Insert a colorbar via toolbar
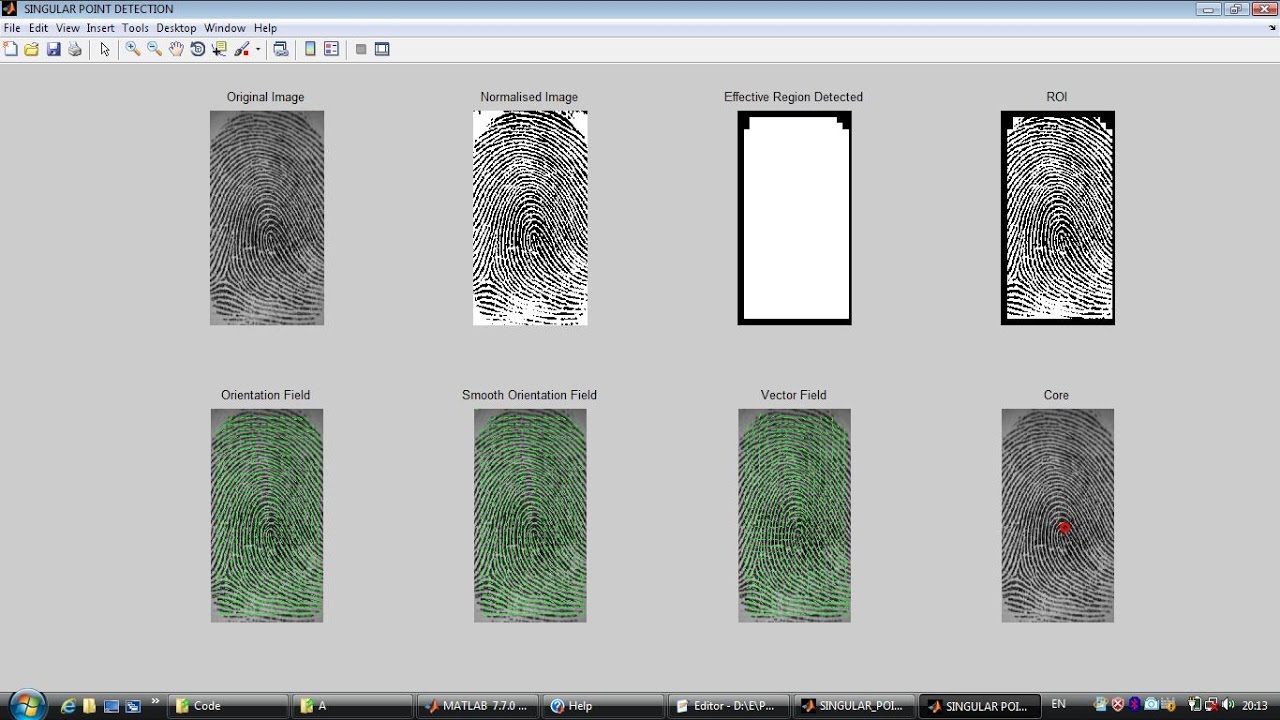The height and width of the screenshot is (720, 1280). (310, 49)
